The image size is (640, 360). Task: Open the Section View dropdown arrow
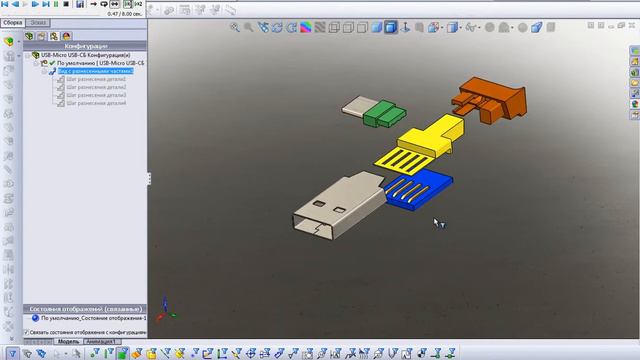click(442, 28)
